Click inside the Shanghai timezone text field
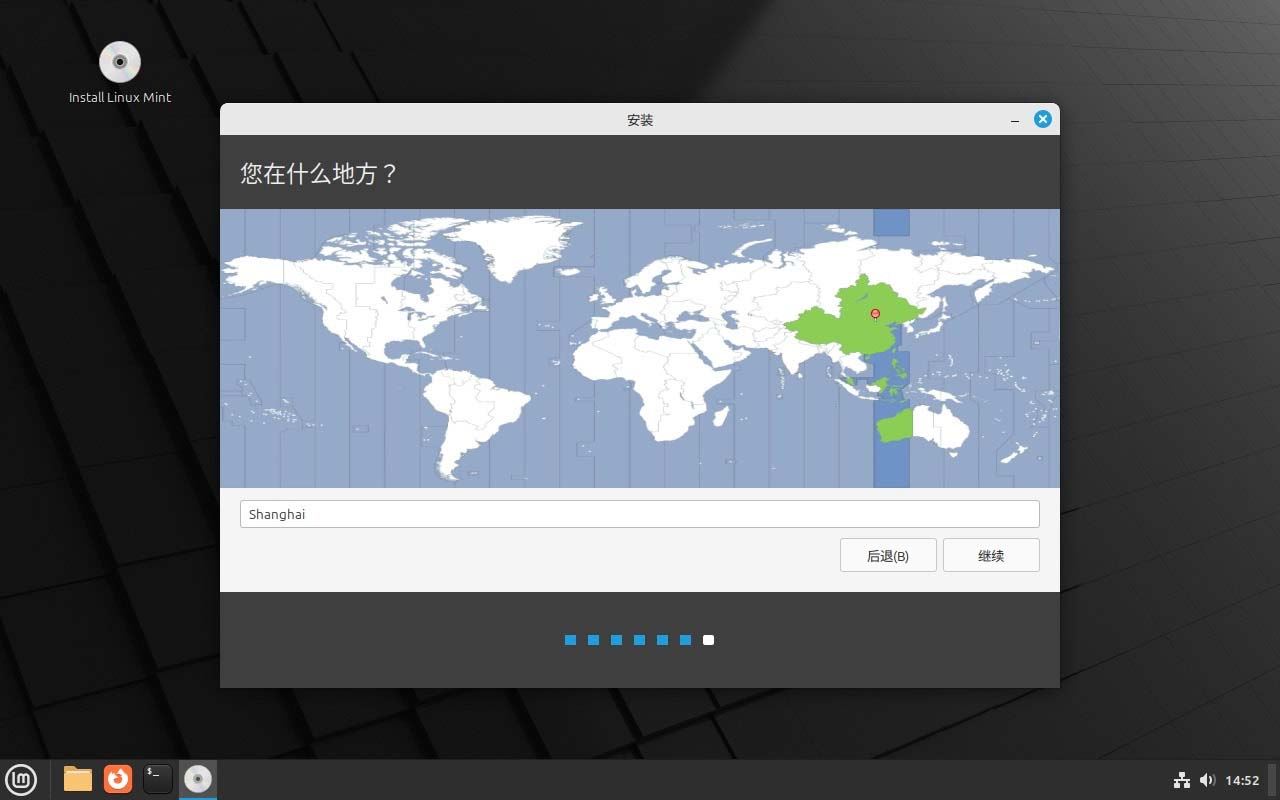 [640, 514]
